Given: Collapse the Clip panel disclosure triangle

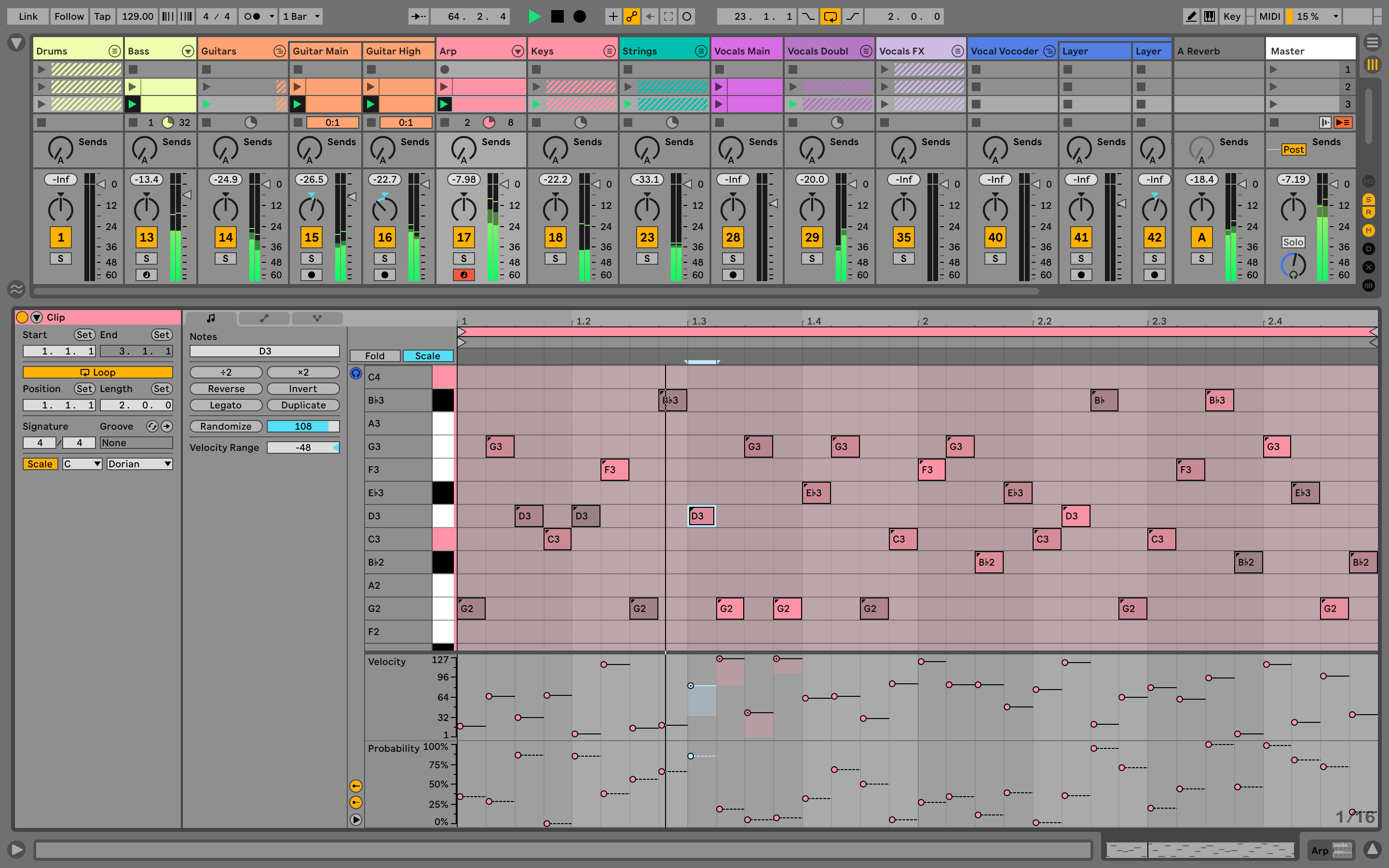Looking at the screenshot, I should 36,317.
